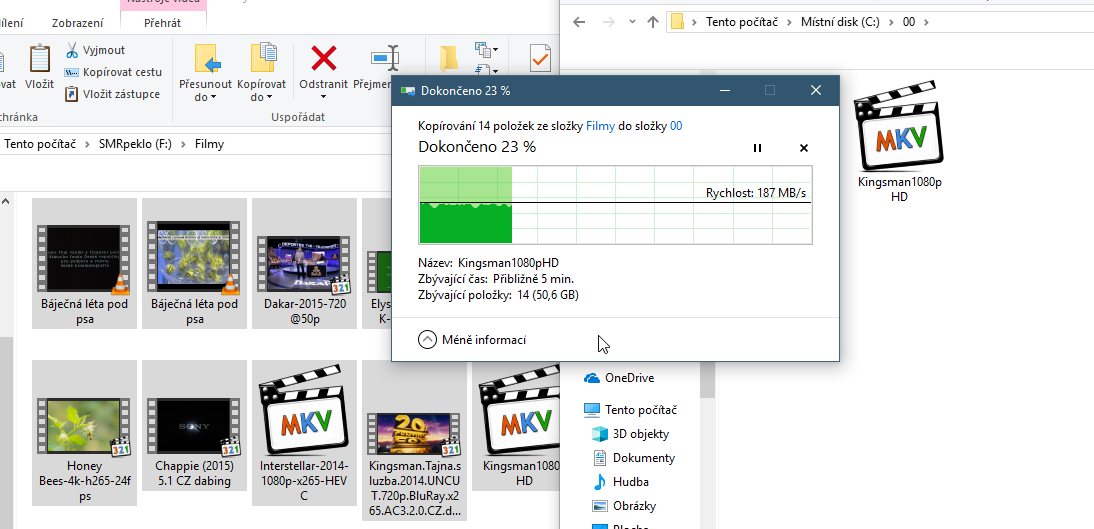Click the Filmy source folder link

point(600,126)
